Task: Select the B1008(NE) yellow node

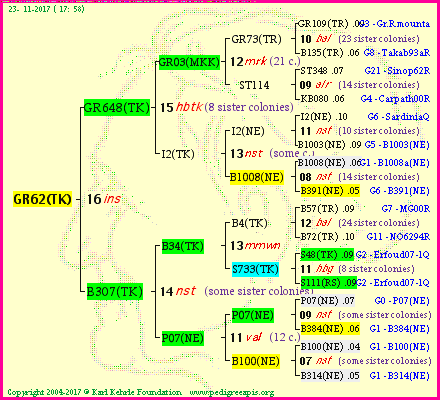Action: [257, 177]
